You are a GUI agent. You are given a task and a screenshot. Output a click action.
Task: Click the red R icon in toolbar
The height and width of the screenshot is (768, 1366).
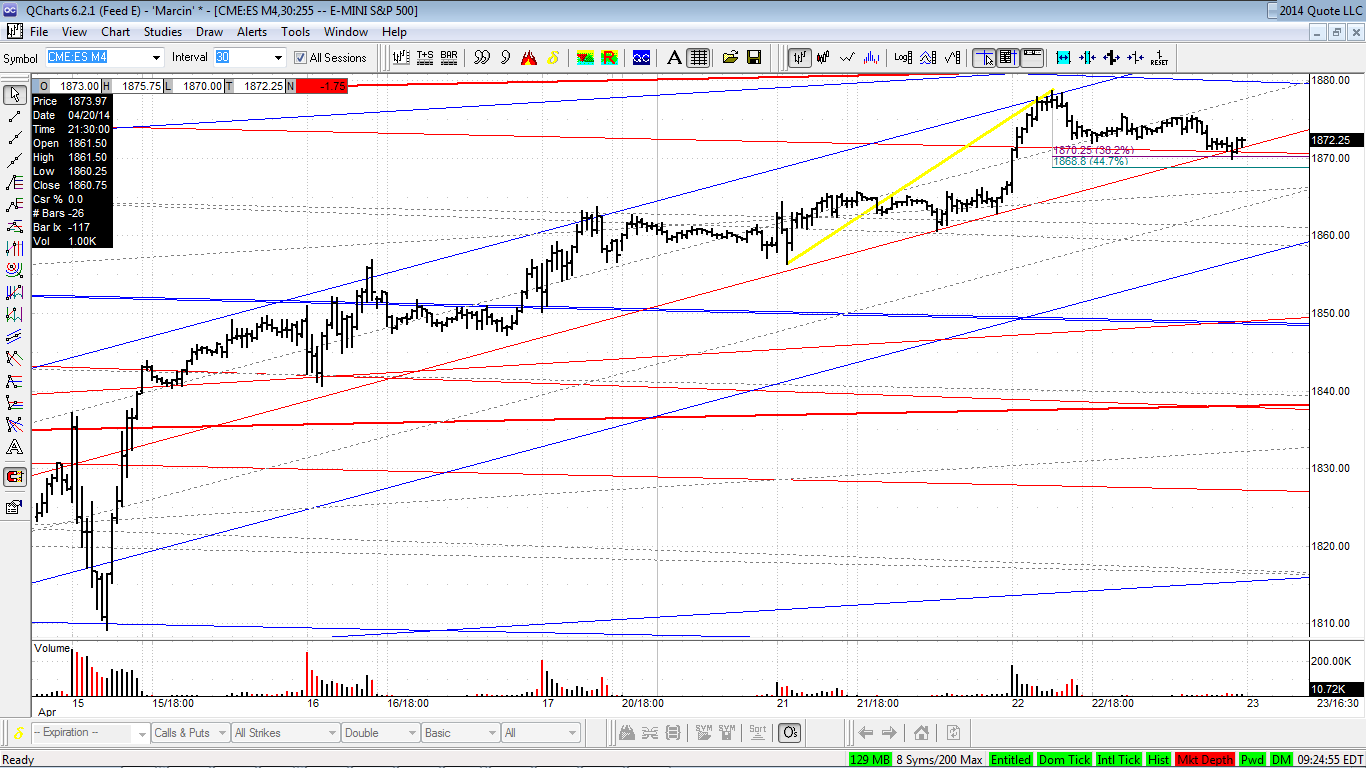pos(609,57)
